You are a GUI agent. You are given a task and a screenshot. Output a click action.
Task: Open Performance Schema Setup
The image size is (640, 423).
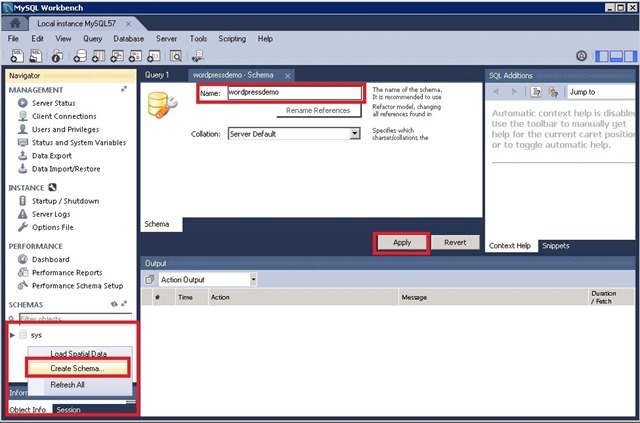[x=77, y=285]
